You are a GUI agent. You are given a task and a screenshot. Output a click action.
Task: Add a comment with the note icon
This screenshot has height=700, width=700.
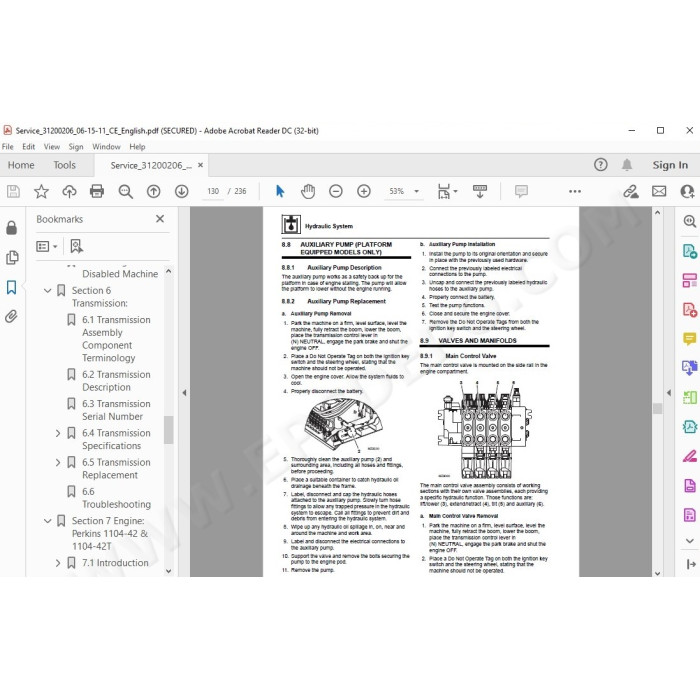tap(521, 192)
